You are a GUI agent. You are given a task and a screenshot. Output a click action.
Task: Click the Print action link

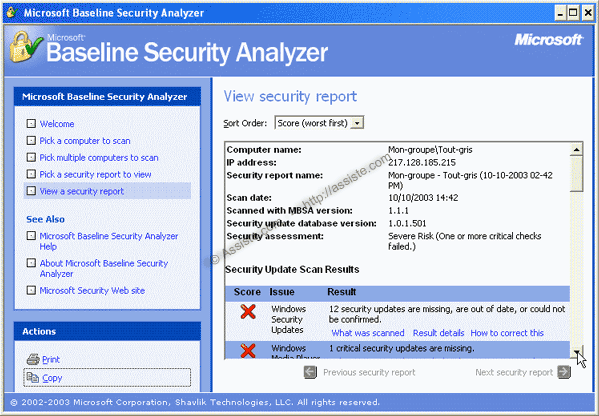point(51,359)
